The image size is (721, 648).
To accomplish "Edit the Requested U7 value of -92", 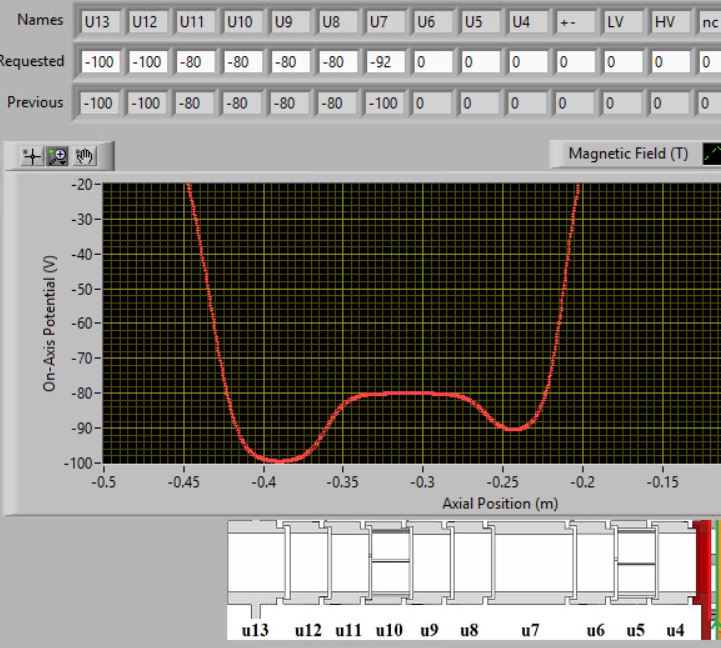I will [x=386, y=62].
